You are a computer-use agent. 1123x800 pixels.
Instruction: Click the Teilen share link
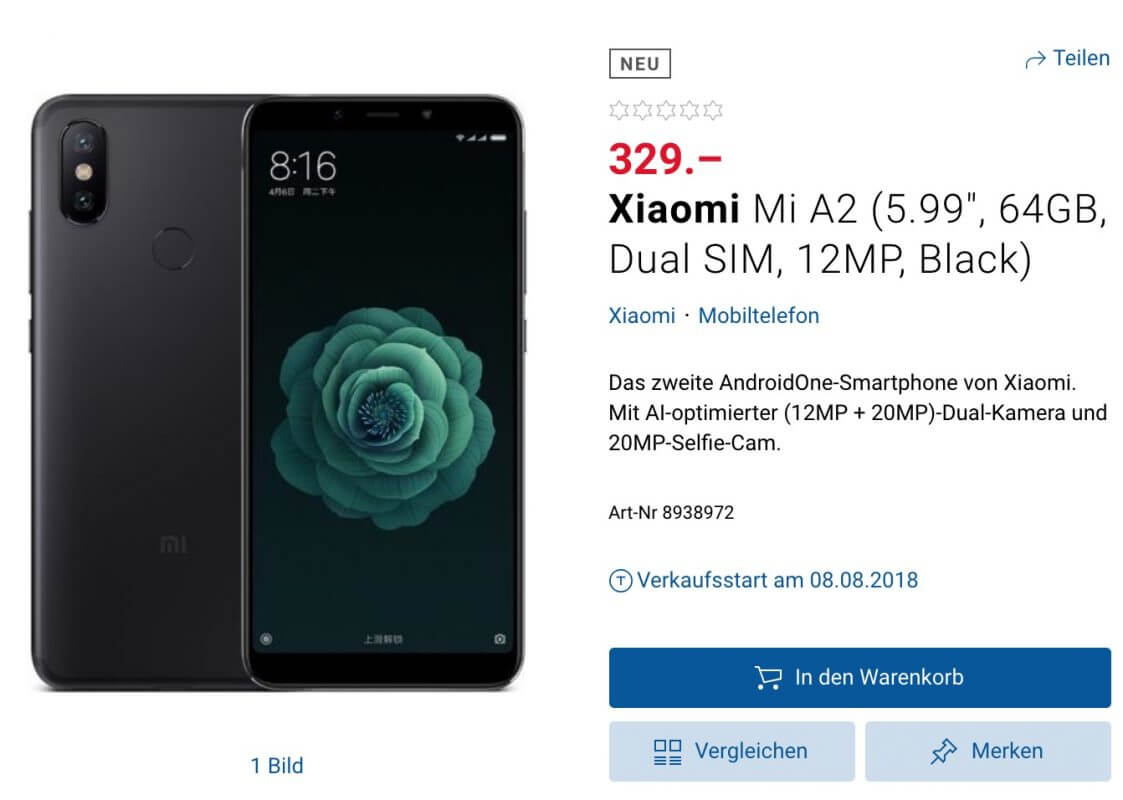[x=1068, y=59]
